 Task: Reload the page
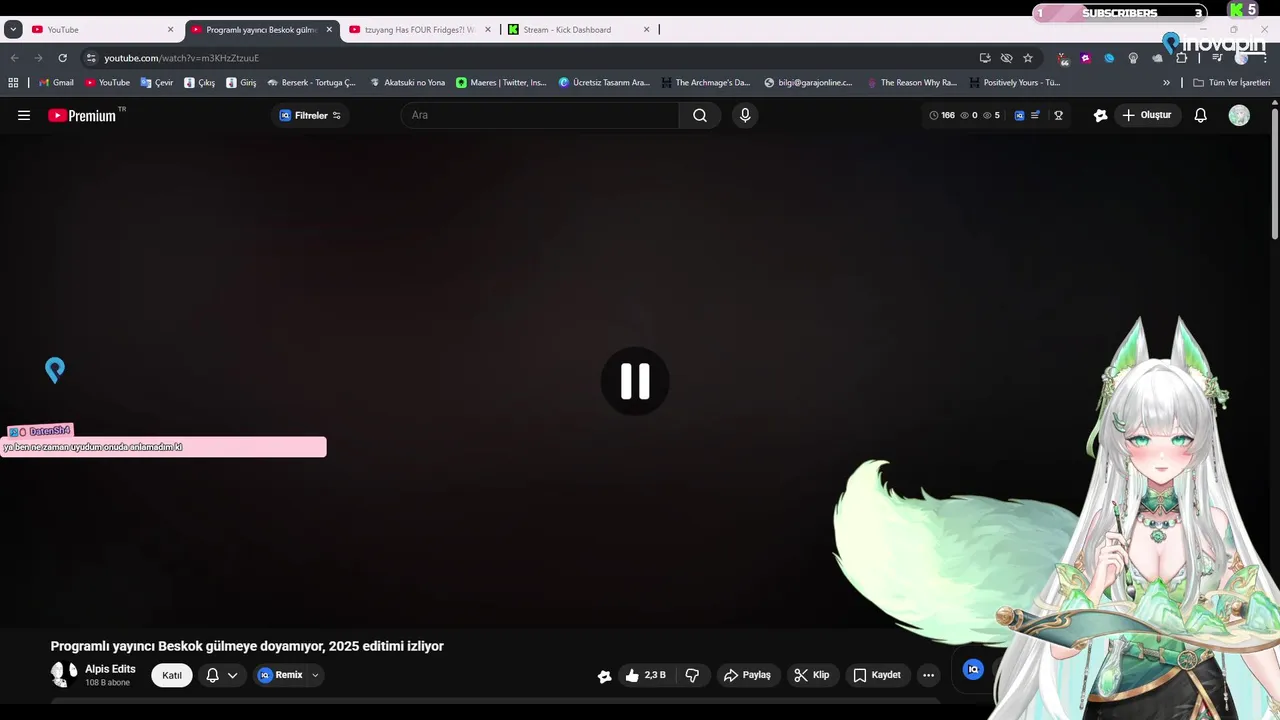tap(62, 58)
